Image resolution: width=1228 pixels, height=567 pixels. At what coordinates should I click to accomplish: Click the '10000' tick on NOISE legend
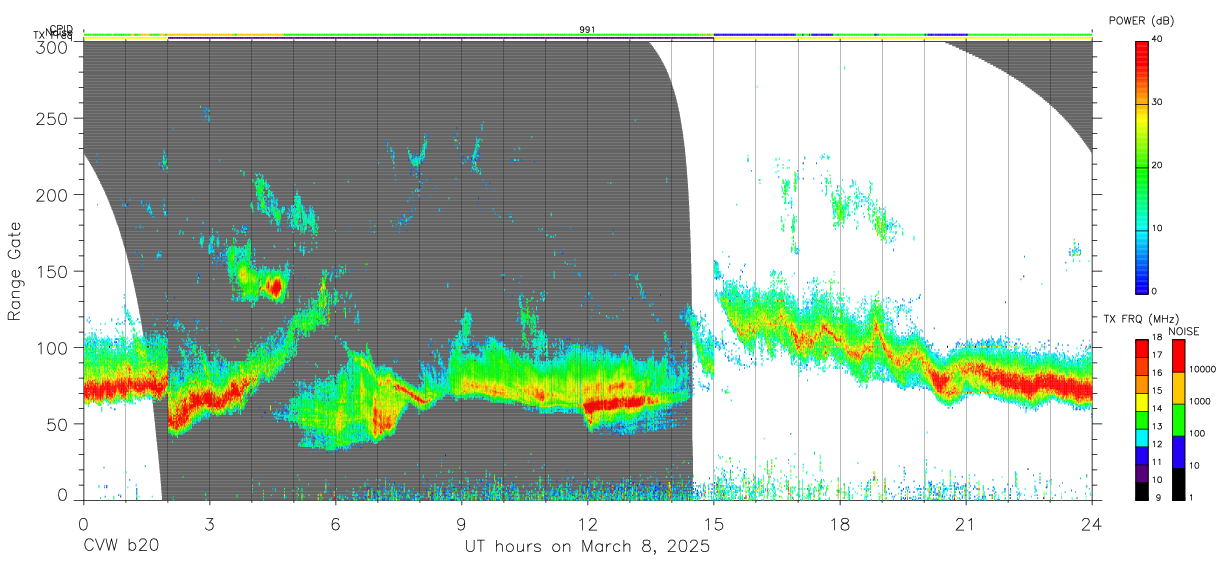click(x=1204, y=369)
